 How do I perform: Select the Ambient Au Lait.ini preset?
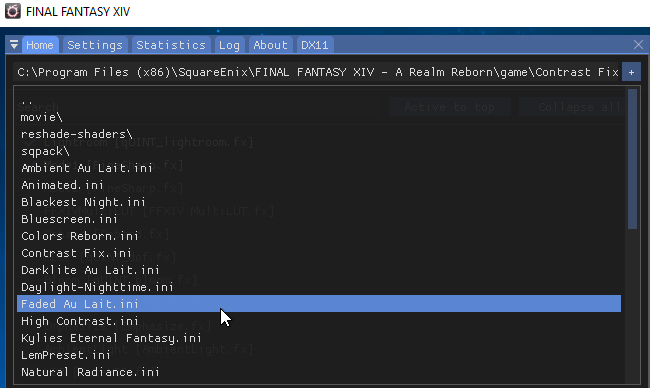click(319, 168)
